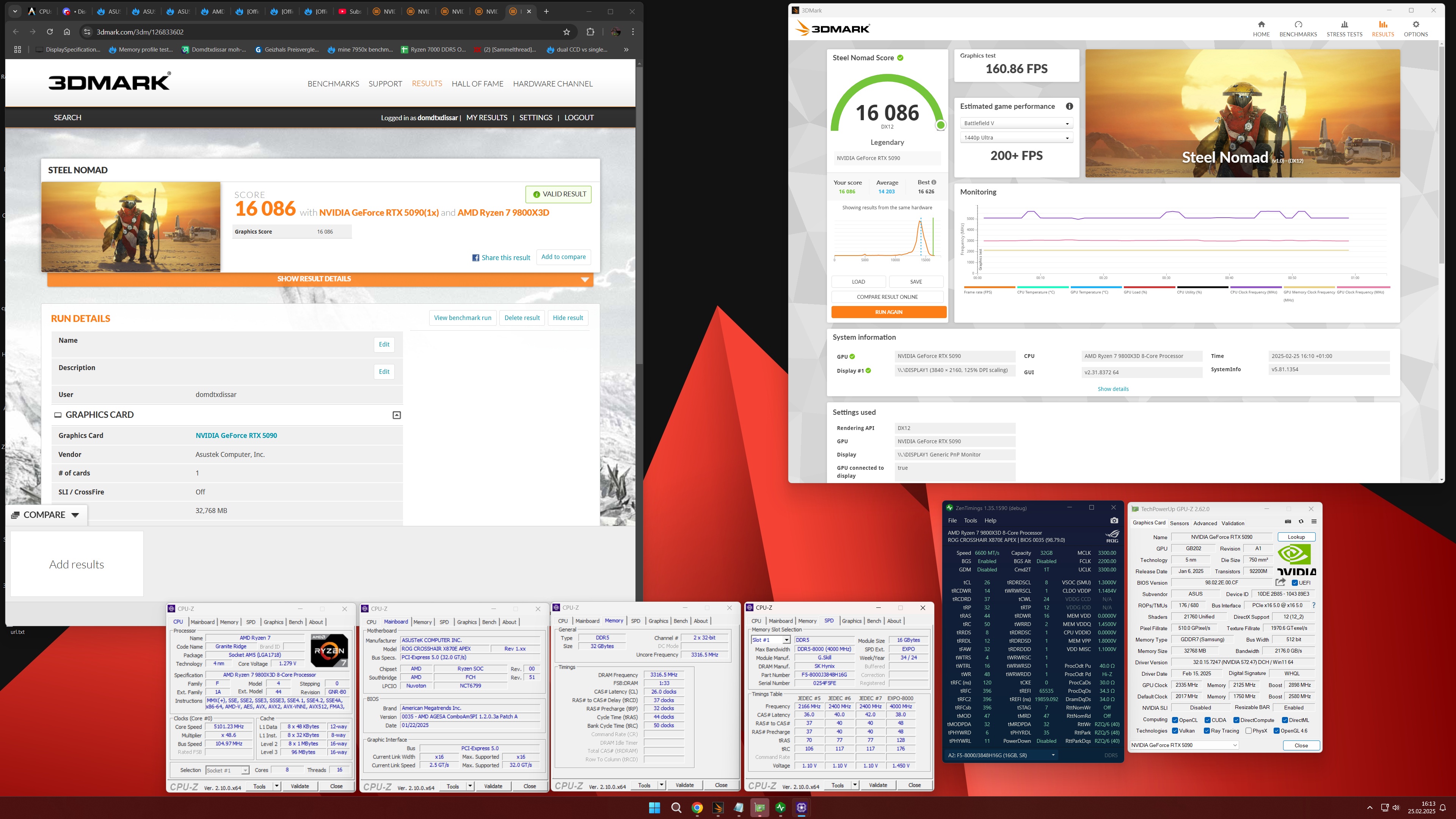Click the Lookup button in GPU-Z
Image resolution: width=1456 pixels, height=819 pixels.
(1296, 537)
